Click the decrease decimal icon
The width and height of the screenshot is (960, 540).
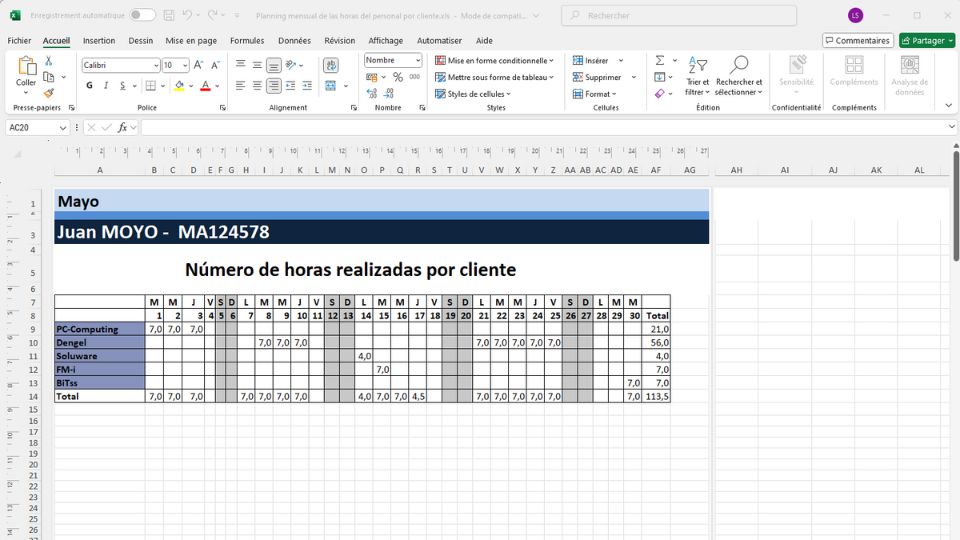coord(388,94)
